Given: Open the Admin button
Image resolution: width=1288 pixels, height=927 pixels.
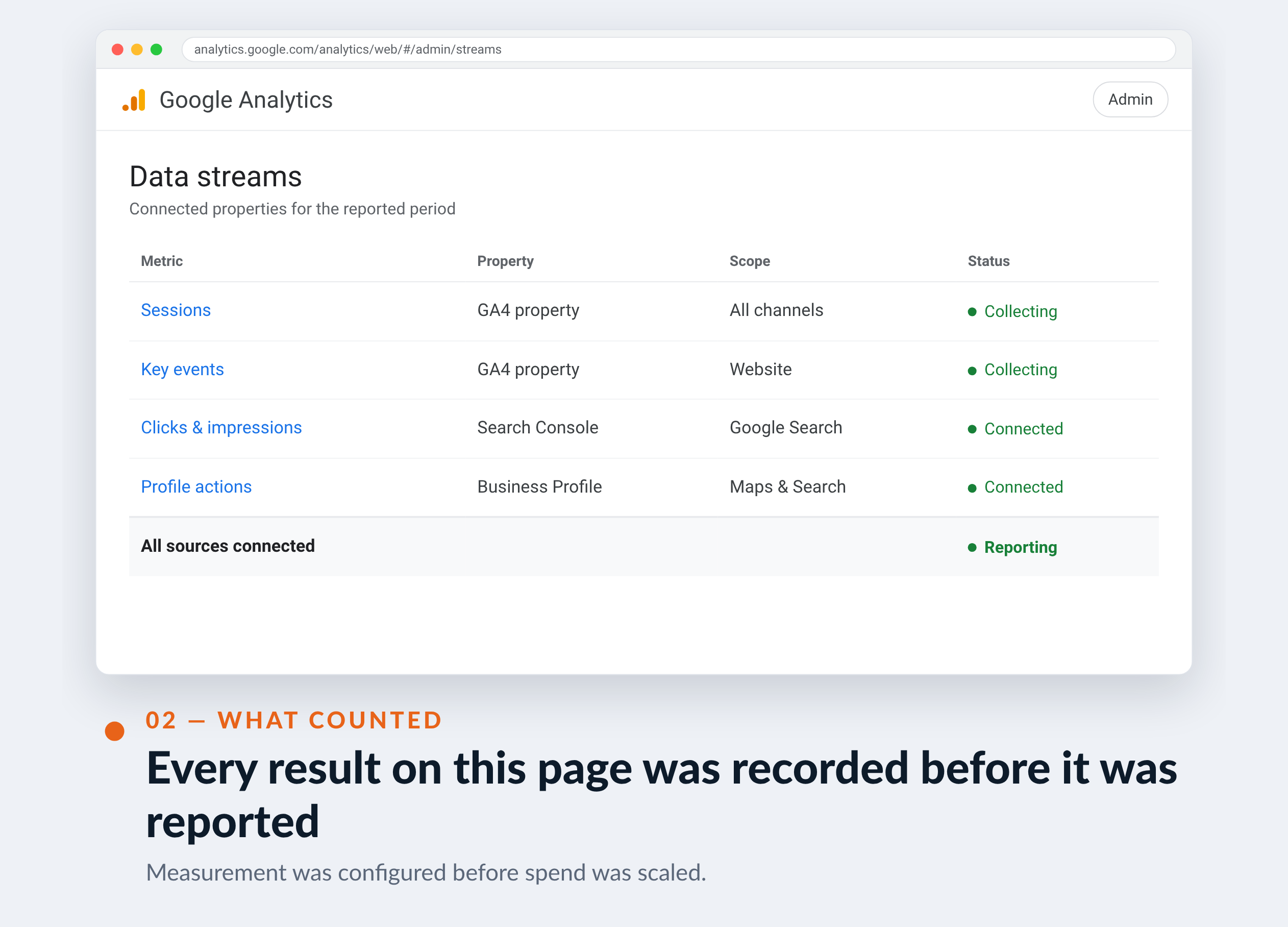Looking at the screenshot, I should click(x=1130, y=100).
